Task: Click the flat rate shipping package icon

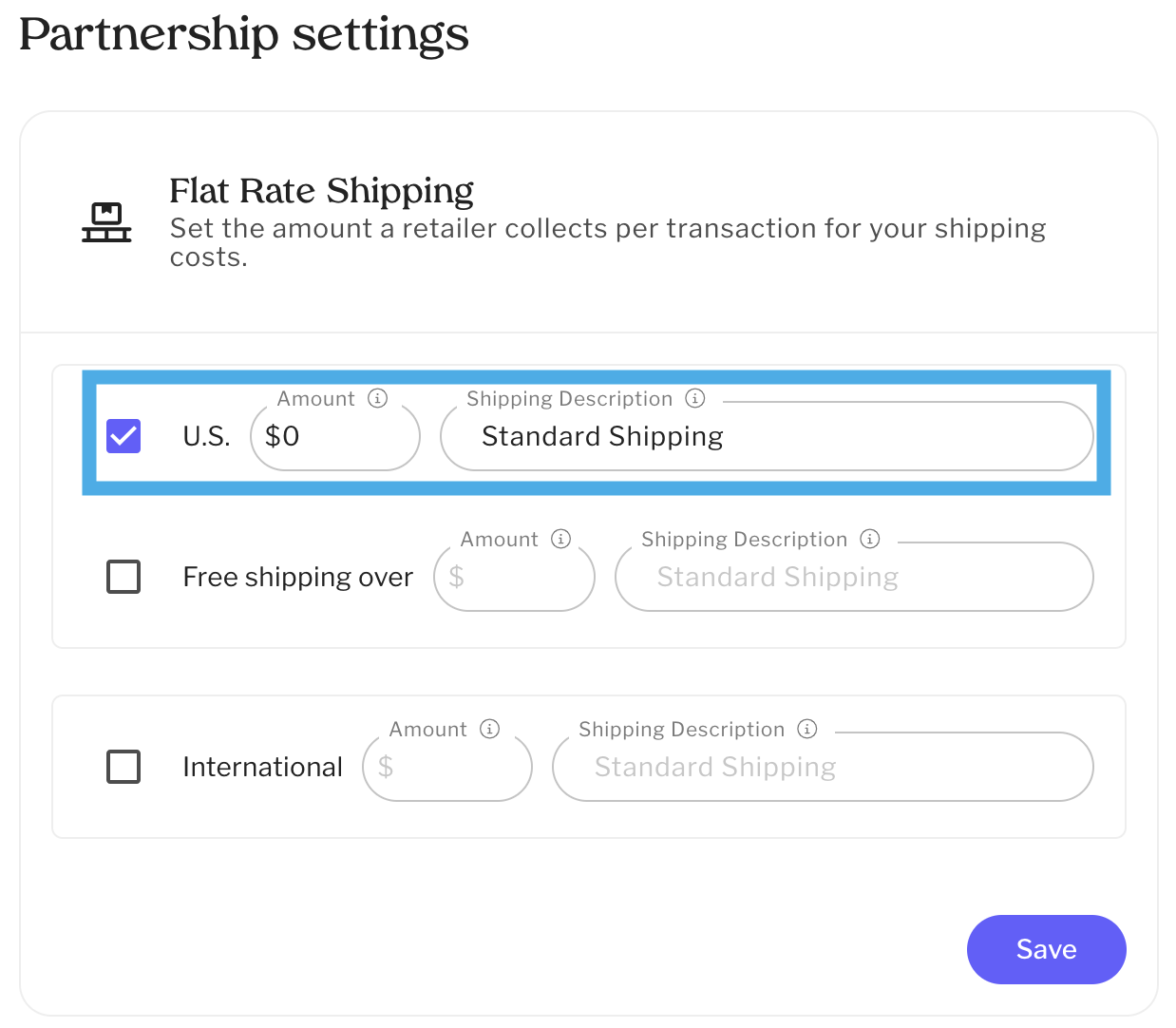Action: pos(106,222)
